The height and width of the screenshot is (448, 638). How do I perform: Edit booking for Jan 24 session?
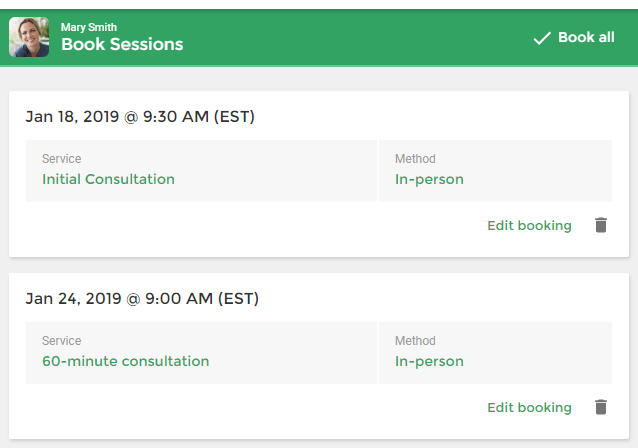pyautogui.click(x=529, y=407)
